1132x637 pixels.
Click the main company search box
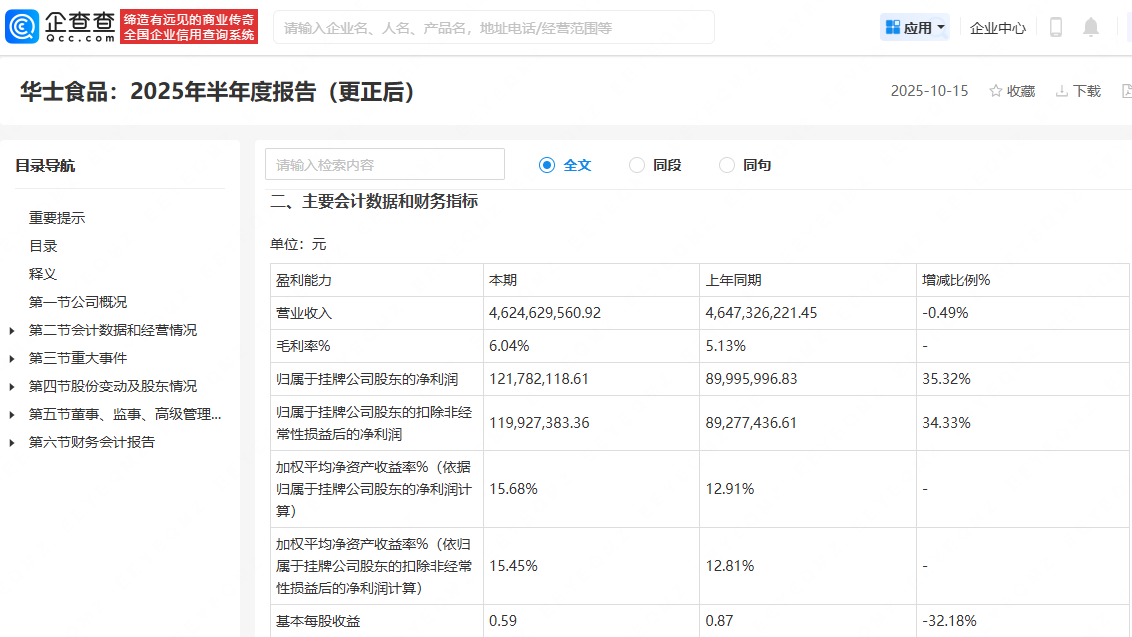pos(493,28)
